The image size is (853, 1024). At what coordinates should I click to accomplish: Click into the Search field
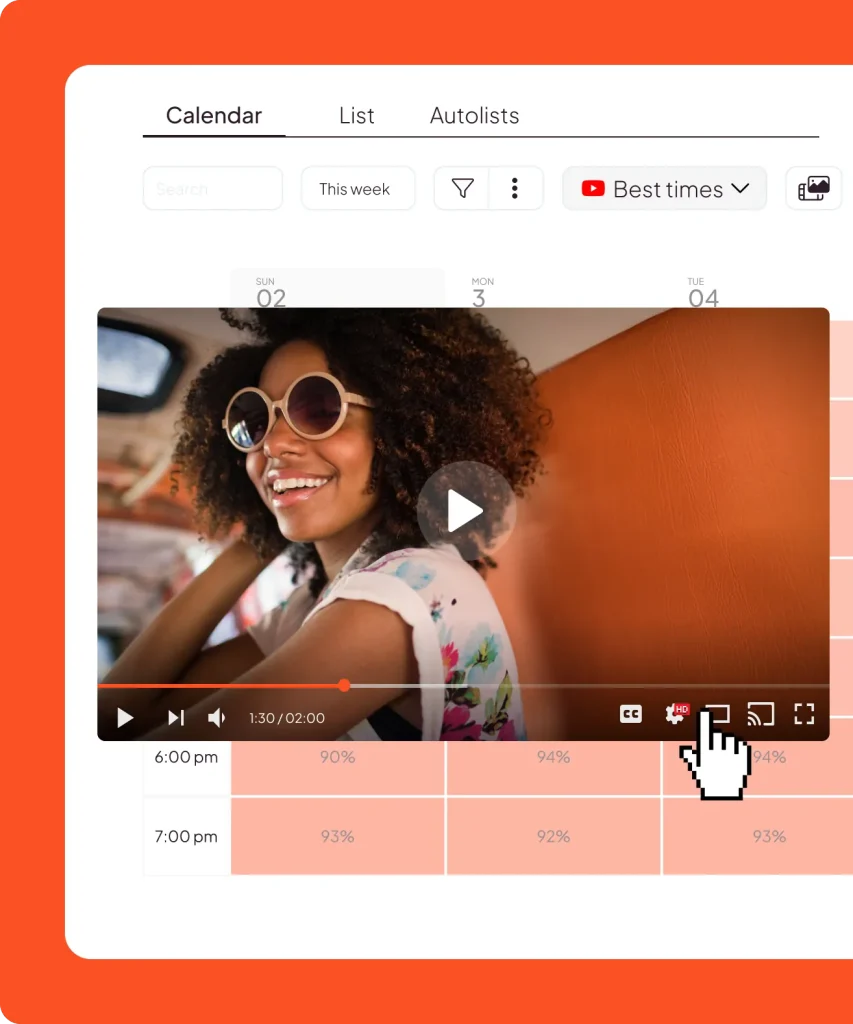[212, 188]
